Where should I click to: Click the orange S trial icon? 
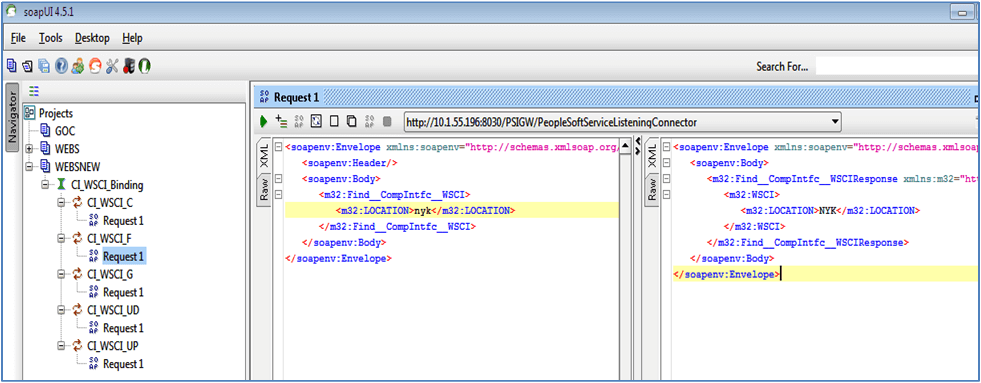(94, 66)
